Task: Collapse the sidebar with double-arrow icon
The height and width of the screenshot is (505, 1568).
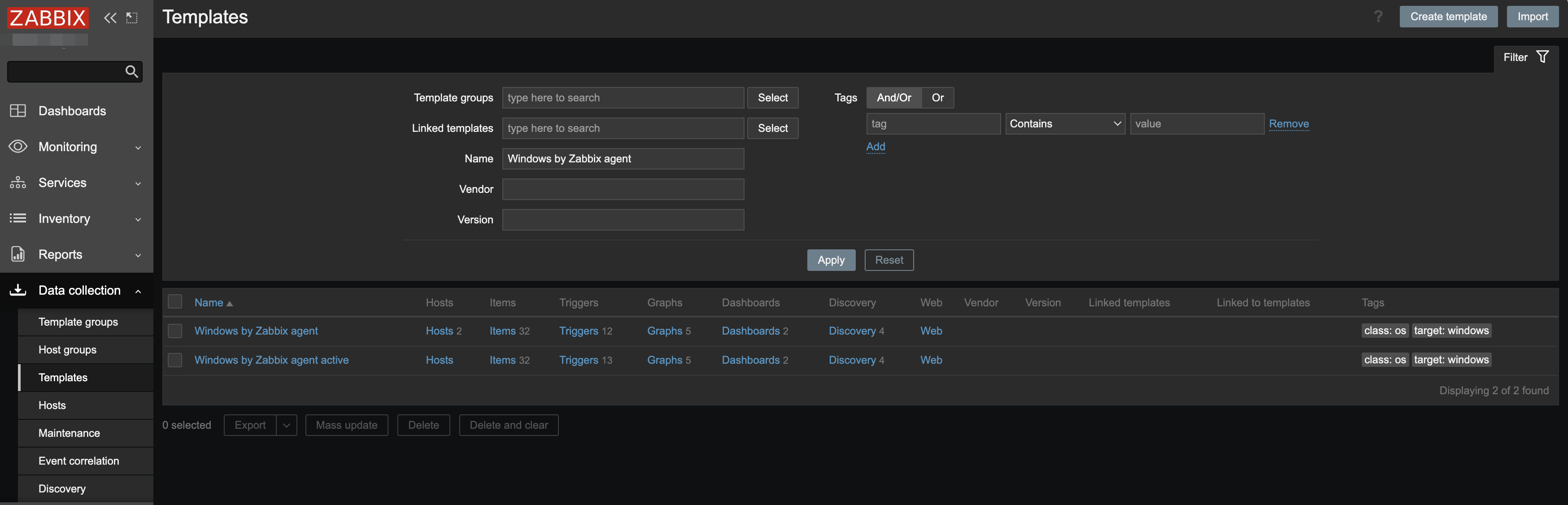Action: click(x=110, y=17)
